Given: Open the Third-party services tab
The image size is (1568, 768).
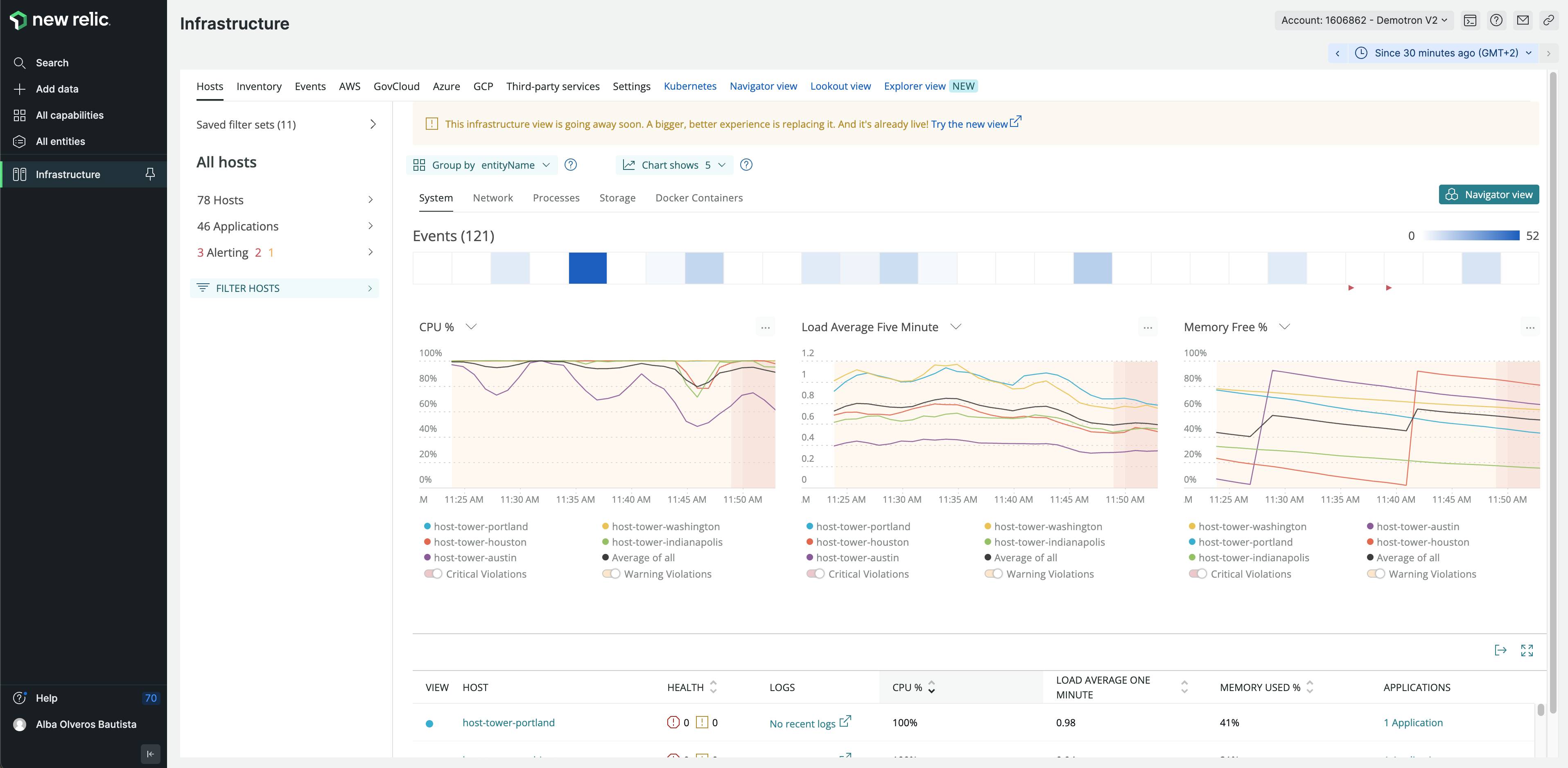Looking at the screenshot, I should [x=553, y=86].
